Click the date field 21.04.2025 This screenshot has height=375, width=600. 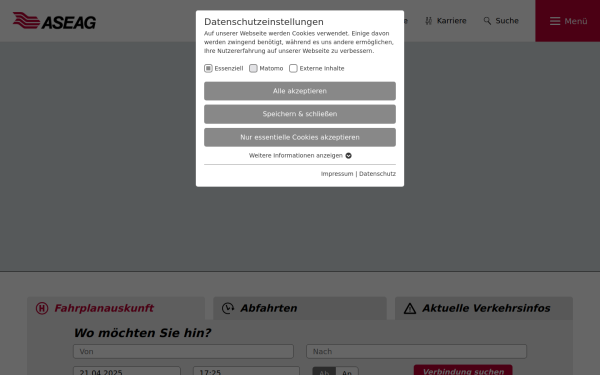click(x=127, y=371)
